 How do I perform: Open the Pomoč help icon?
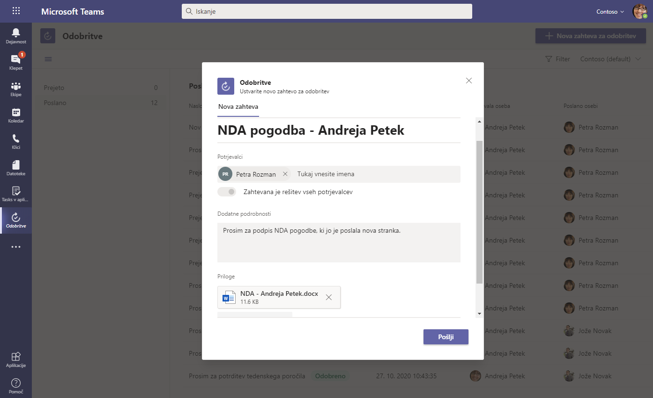[16, 386]
